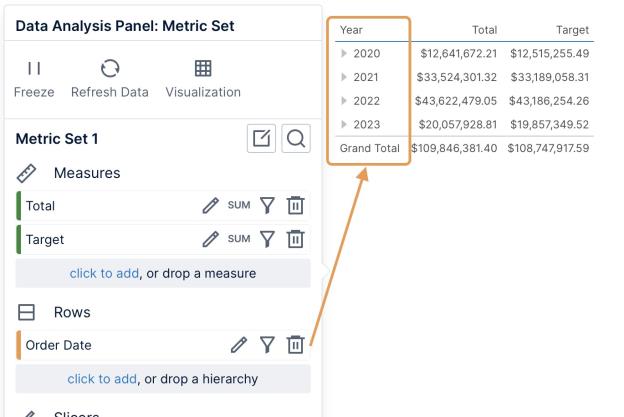This screenshot has height=417, width=624.
Task: Click the search icon beside Metric Set 1
Action: tap(295, 140)
